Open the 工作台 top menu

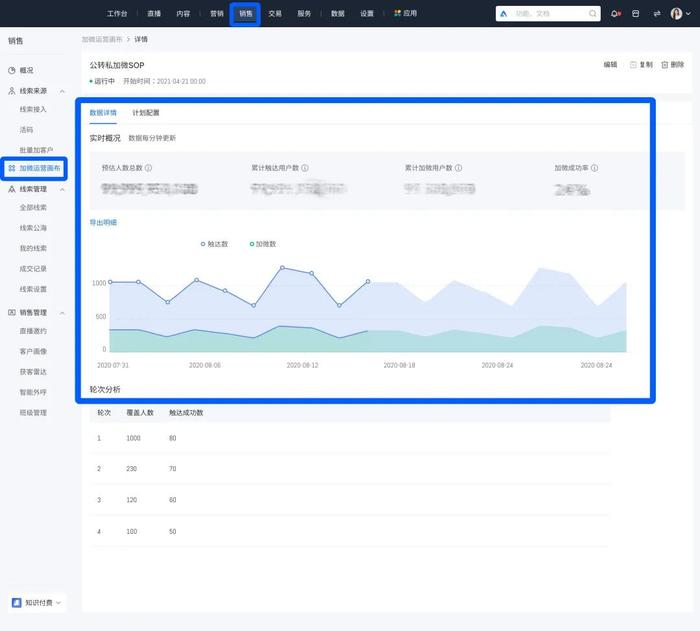tap(117, 13)
